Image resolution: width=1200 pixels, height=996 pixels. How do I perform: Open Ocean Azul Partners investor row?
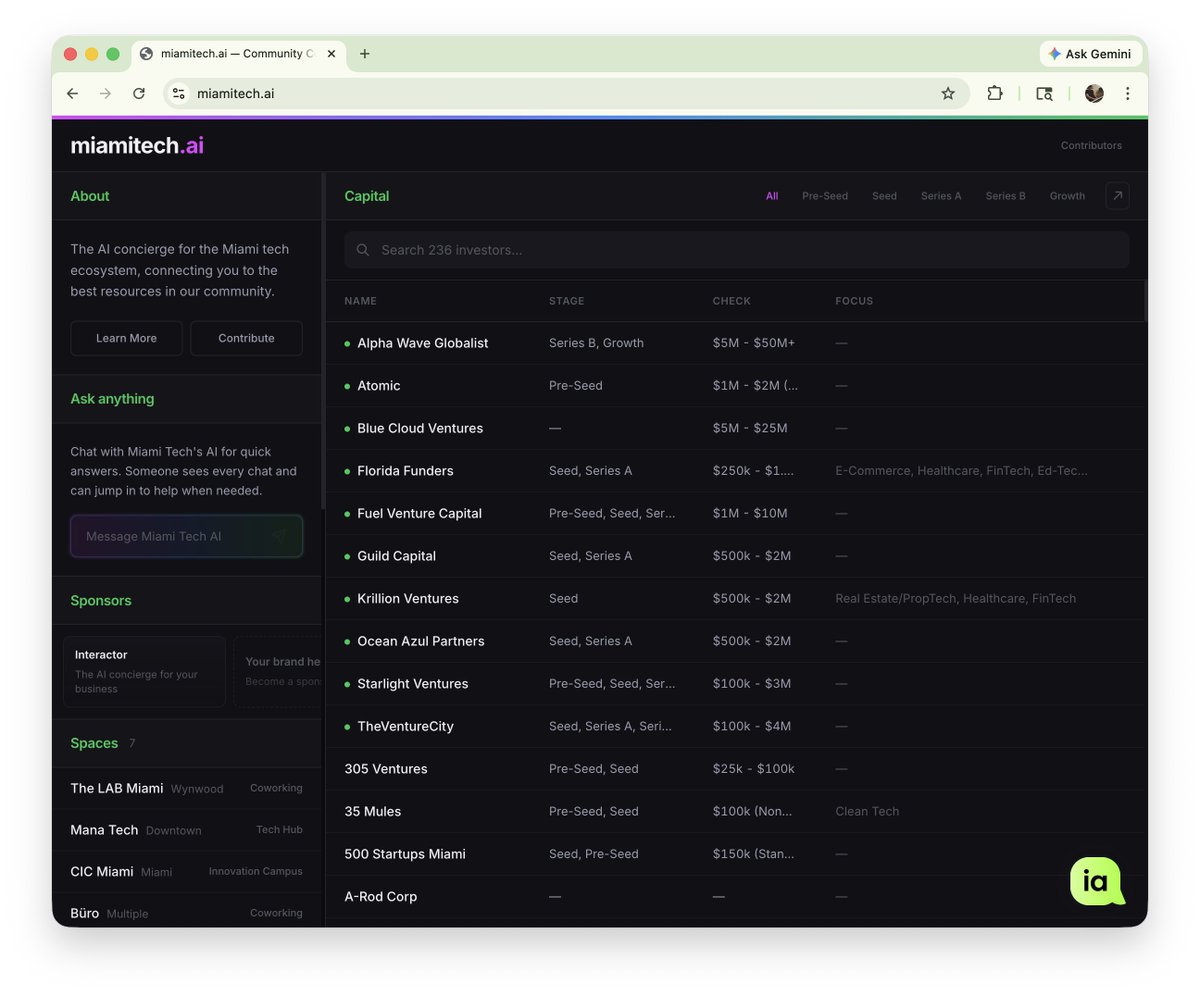click(x=736, y=641)
